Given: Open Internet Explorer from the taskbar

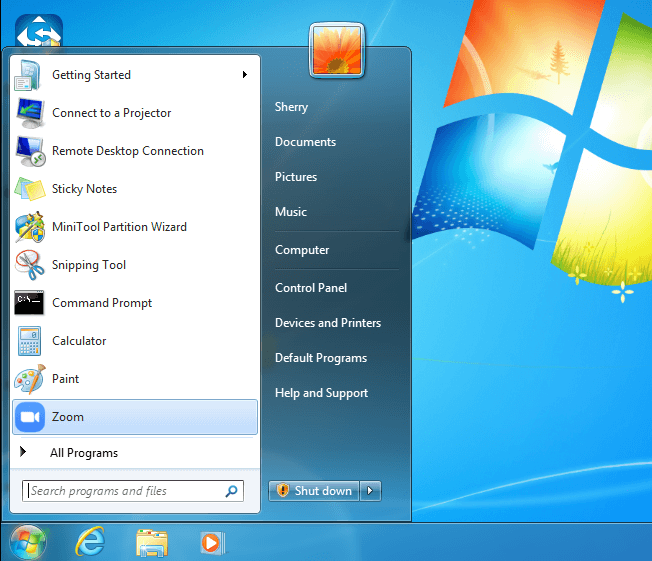Looking at the screenshot, I should tap(90, 542).
